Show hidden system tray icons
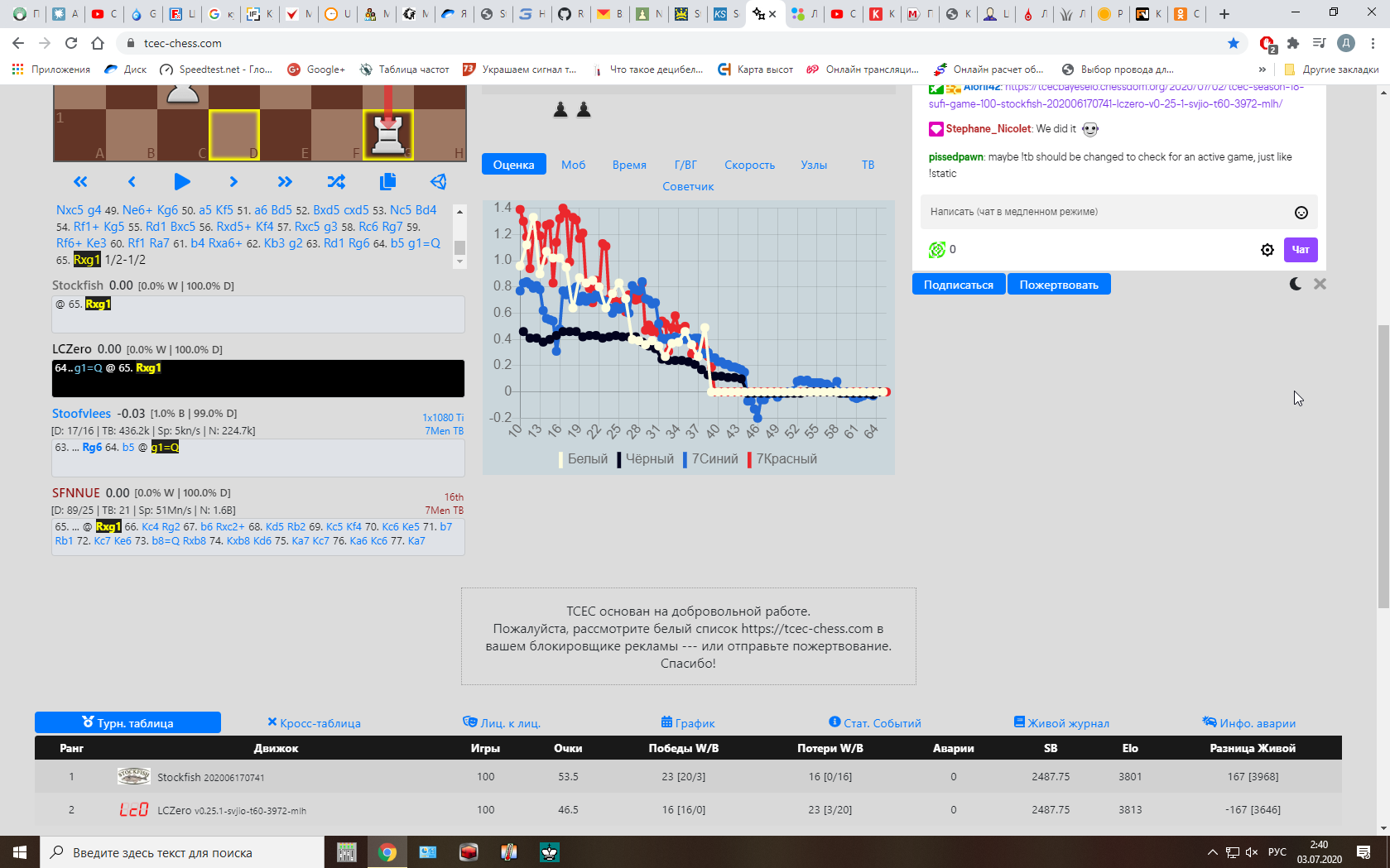 point(1213,852)
